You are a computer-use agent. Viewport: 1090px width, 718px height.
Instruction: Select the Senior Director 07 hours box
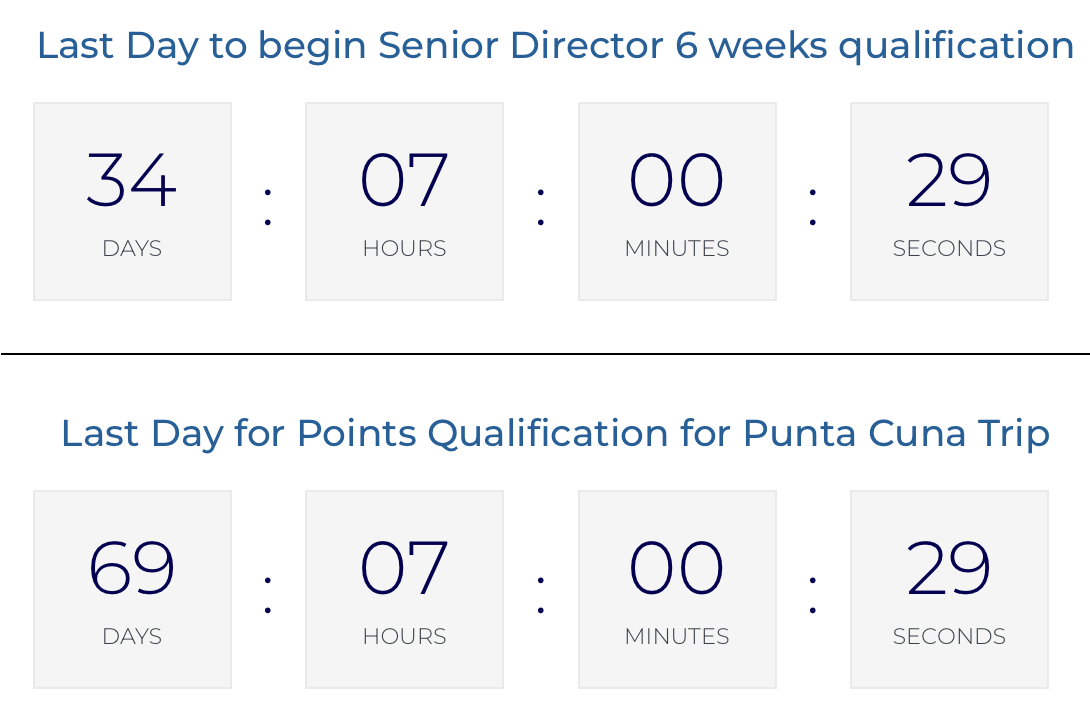pos(405,202)
